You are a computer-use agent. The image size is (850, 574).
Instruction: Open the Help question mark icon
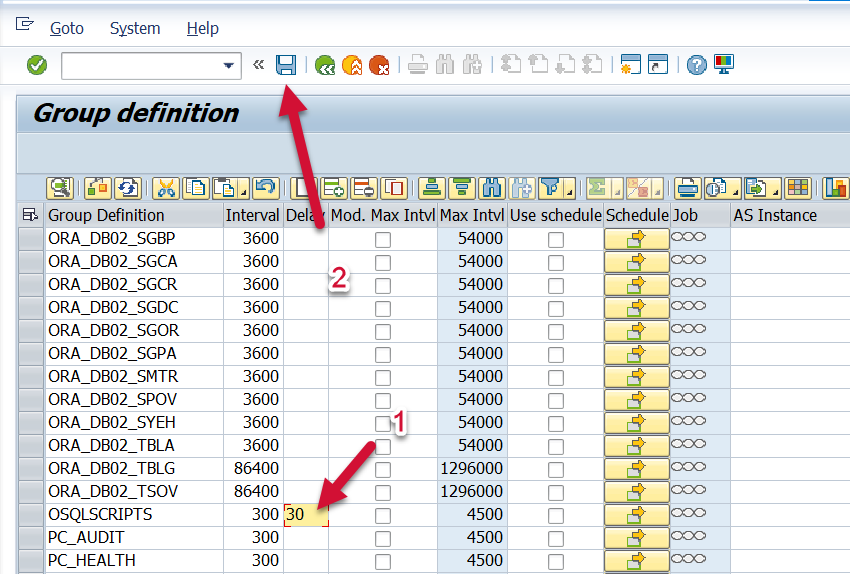click(x=697, y=66)
